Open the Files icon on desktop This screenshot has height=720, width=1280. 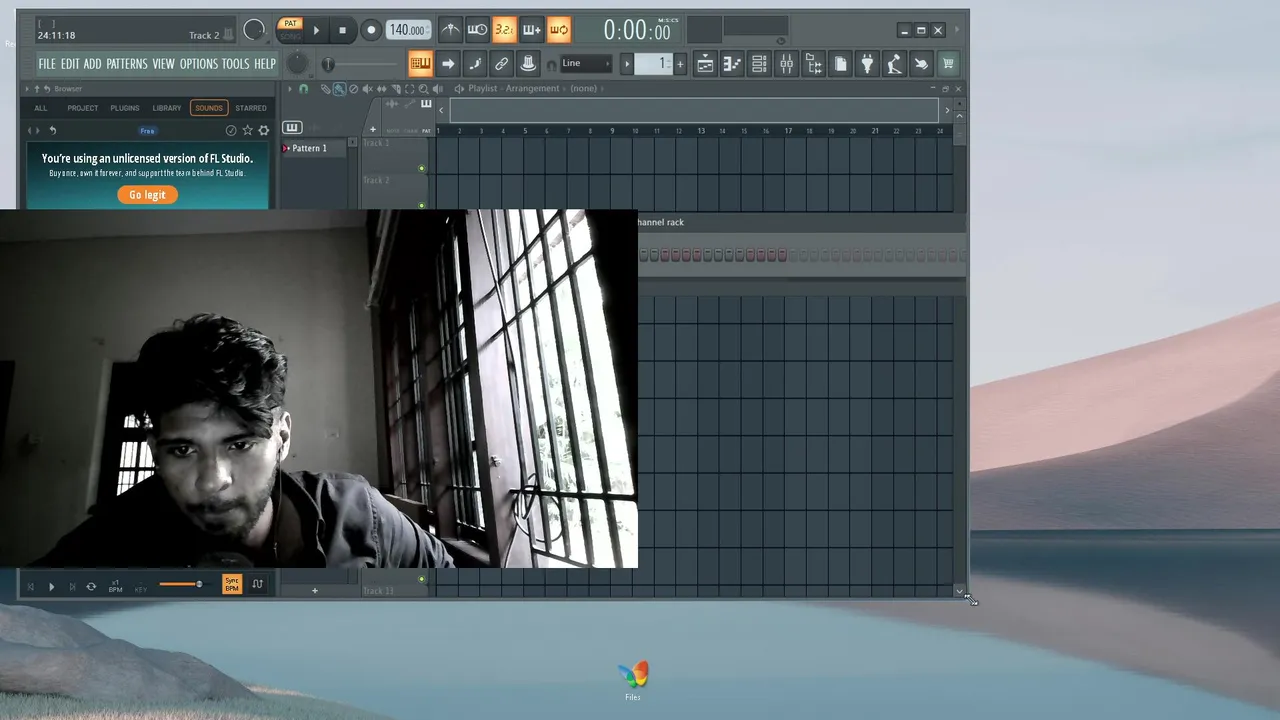click(633, 679)
